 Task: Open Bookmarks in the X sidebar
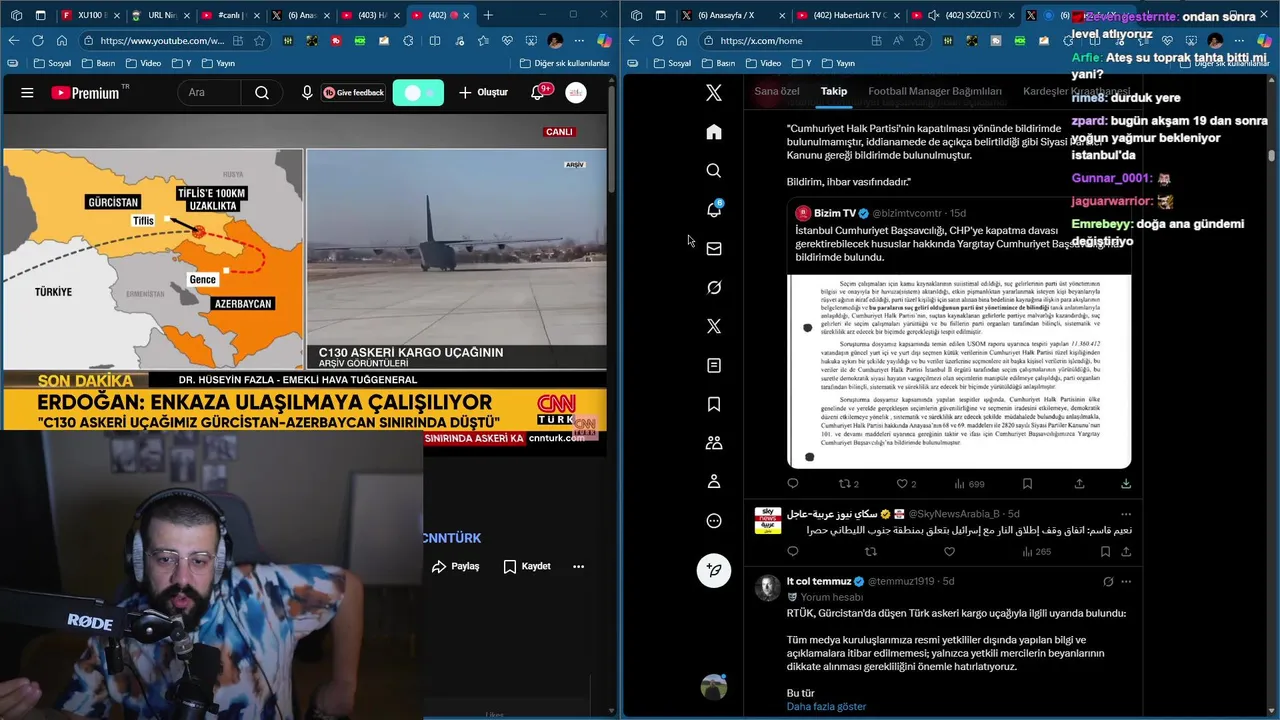[x=714, y=404]
